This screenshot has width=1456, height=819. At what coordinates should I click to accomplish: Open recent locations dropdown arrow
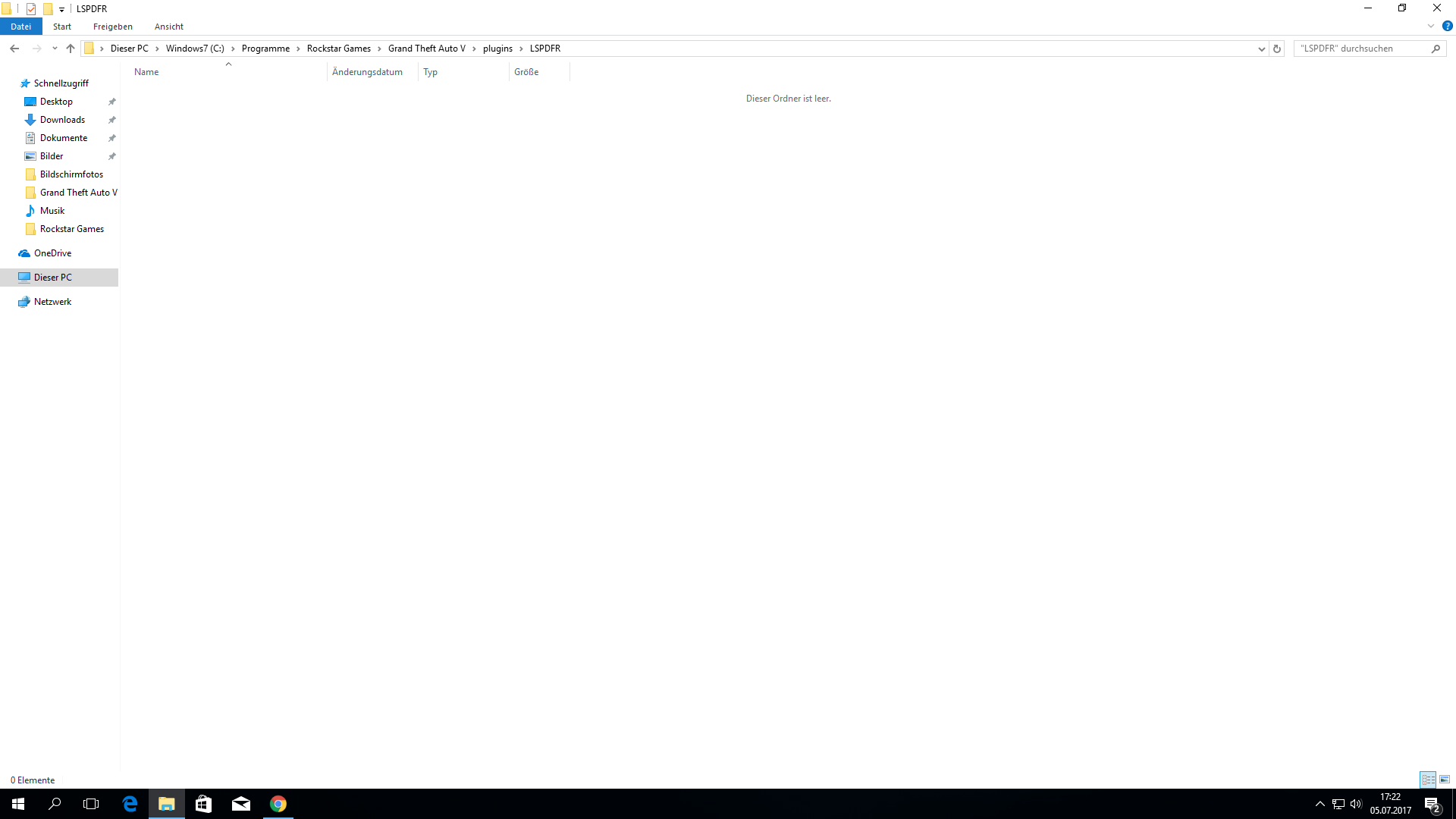pos(55,49)
